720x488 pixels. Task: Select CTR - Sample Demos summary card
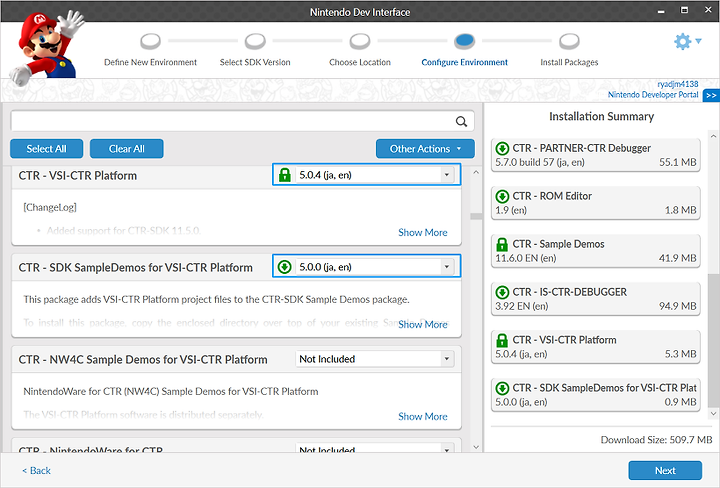click(x=596, y=251)
